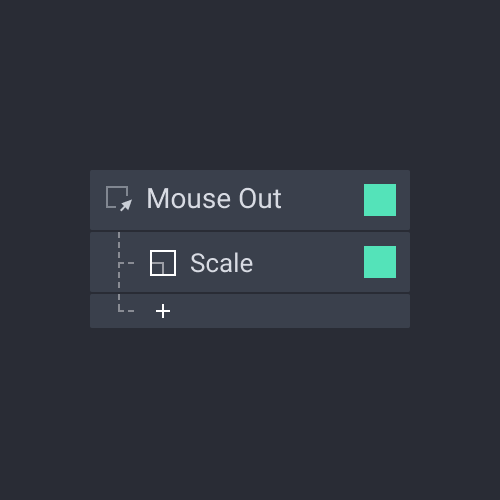Click the dark canvas below the add row
This screenshot has height=500, width=500.
250,413
